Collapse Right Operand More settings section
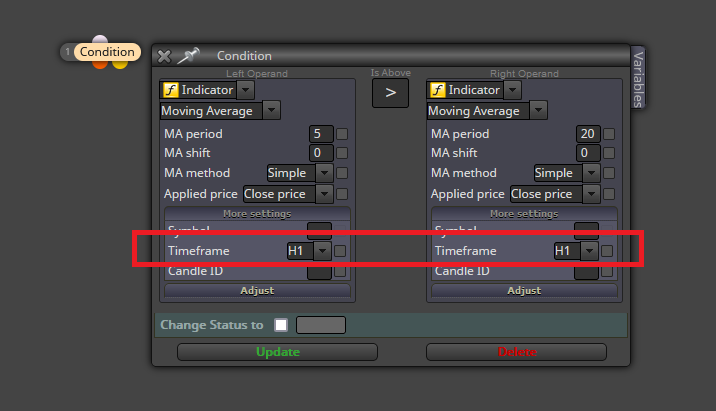Screen dimensions: 716x411 pos(524,214)
